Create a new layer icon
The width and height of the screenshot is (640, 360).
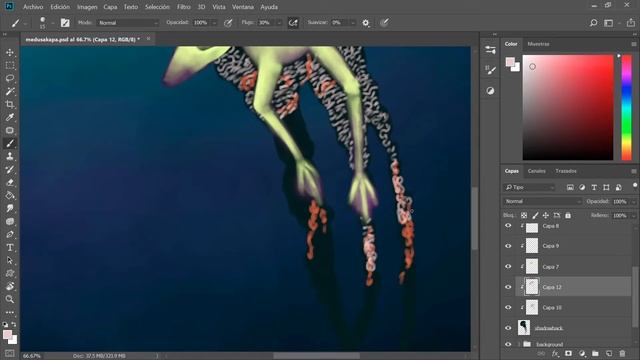(x=609, y=353)
